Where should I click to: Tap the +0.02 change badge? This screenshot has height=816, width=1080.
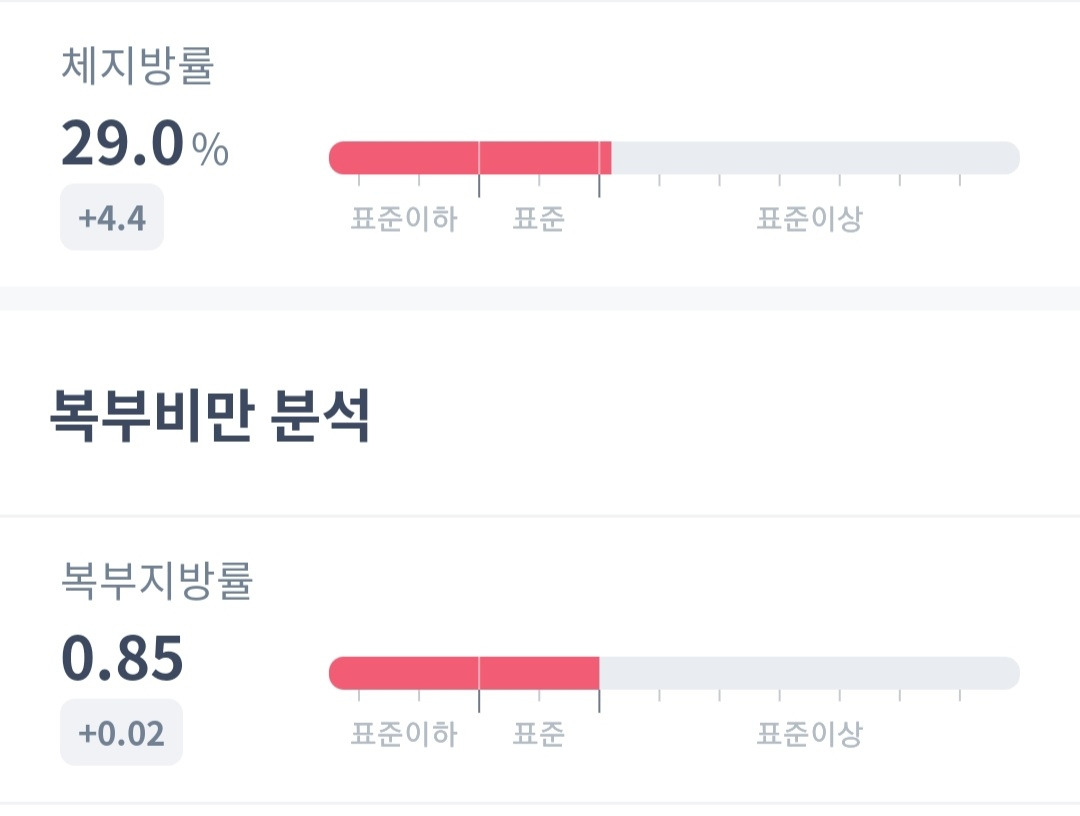pyautogui.click(x=122, y=733)
